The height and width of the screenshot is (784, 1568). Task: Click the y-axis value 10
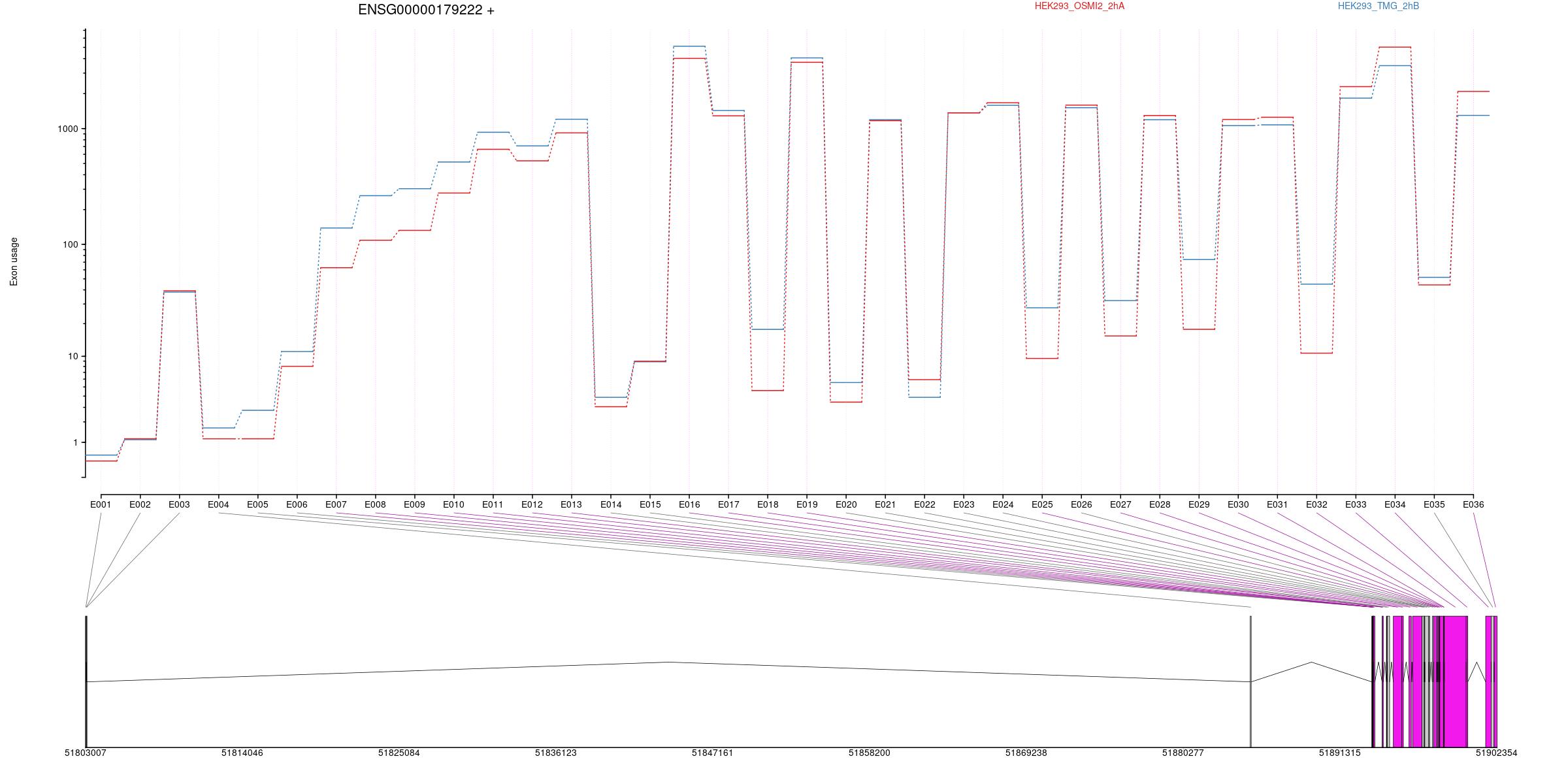pos(73,357)
